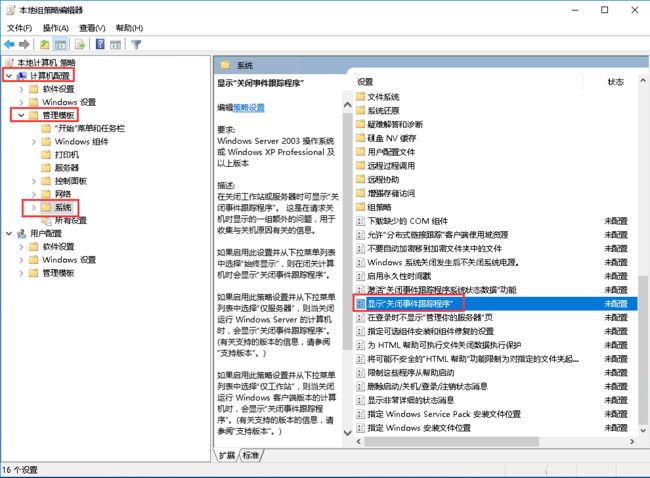Click the Filter funnel toolbar icon
The image size is (650, 478).
(x=136, y=44)
